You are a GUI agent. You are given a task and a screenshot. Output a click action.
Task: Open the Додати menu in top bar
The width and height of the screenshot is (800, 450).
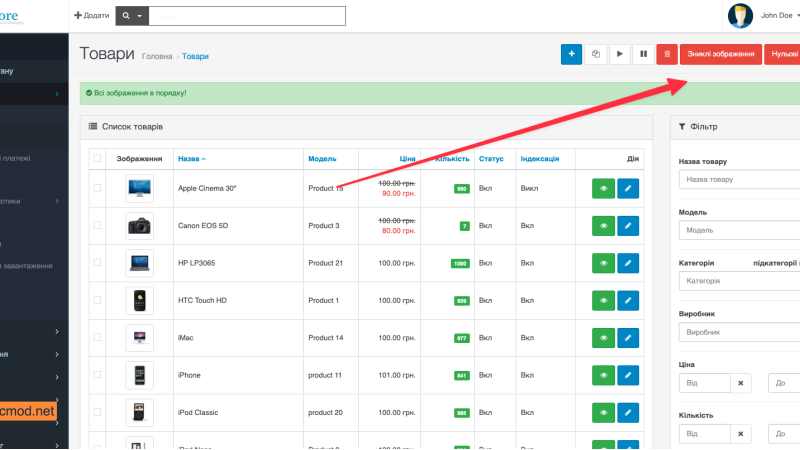92,15
